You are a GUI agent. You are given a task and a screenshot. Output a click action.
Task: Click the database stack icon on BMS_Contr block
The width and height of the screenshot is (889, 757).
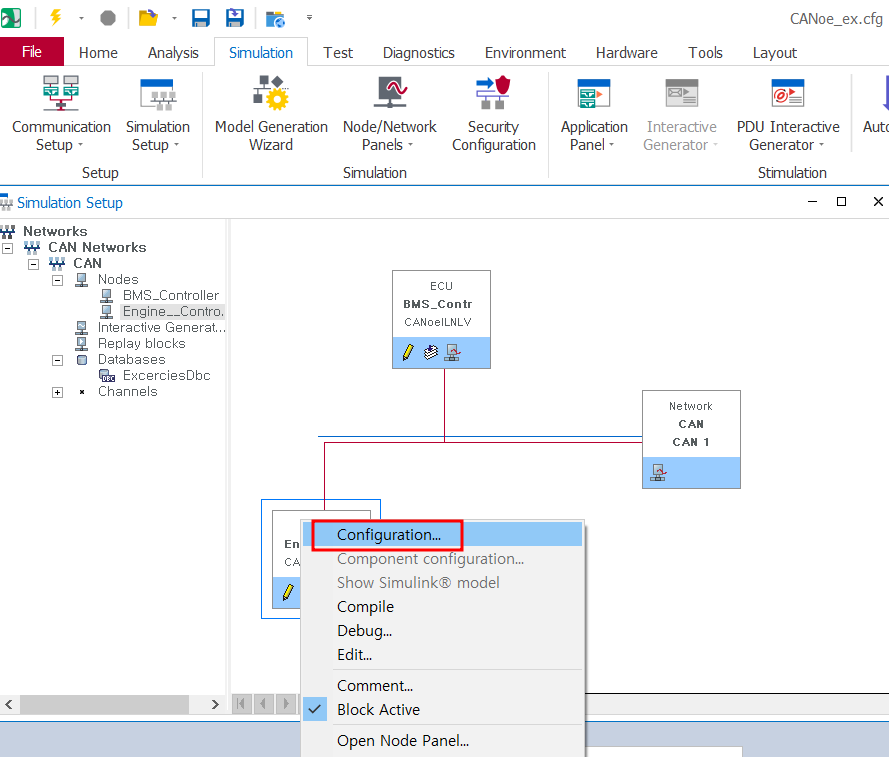coord(431,352)
